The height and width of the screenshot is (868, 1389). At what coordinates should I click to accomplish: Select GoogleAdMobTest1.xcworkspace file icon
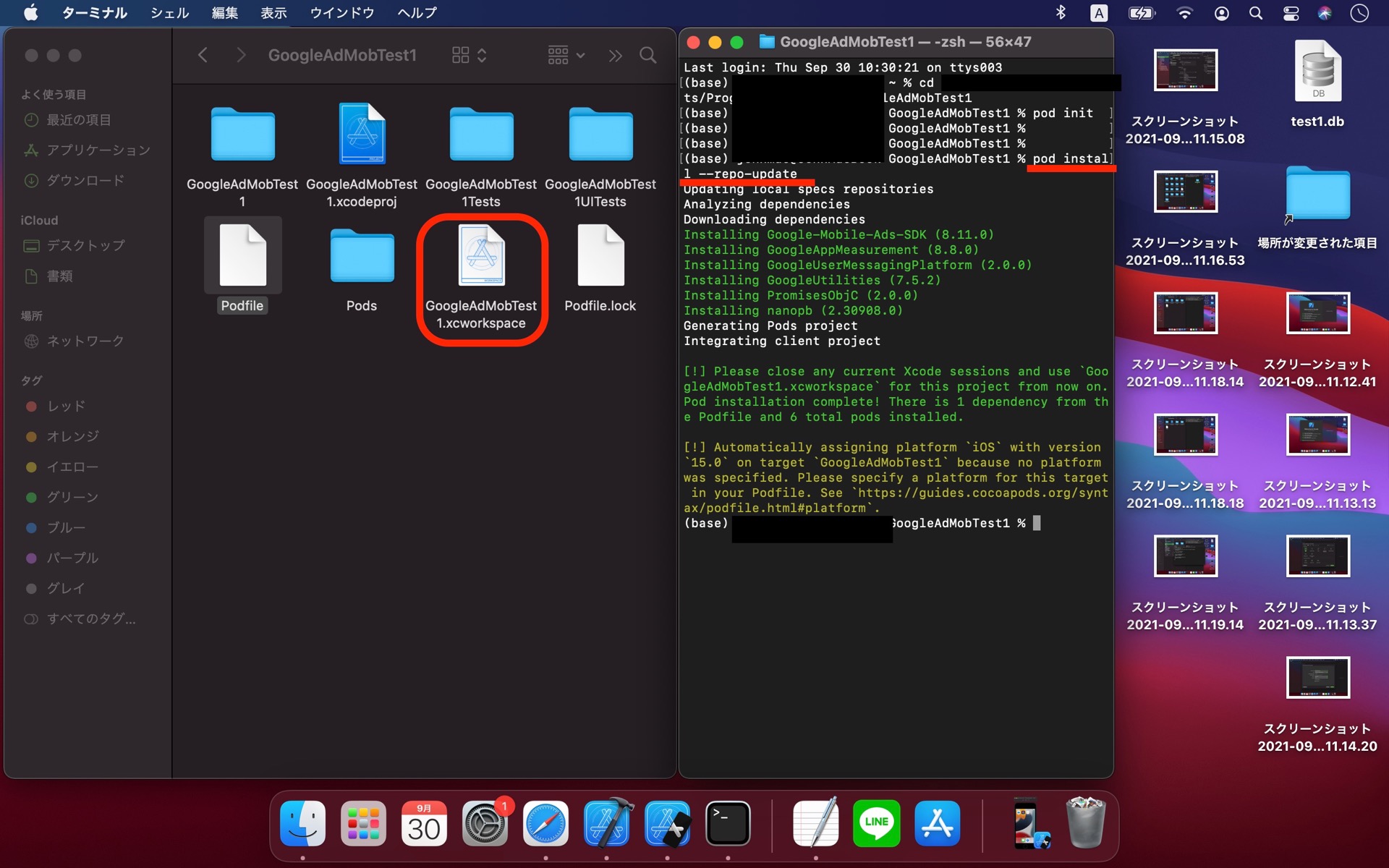coord(481,256)
